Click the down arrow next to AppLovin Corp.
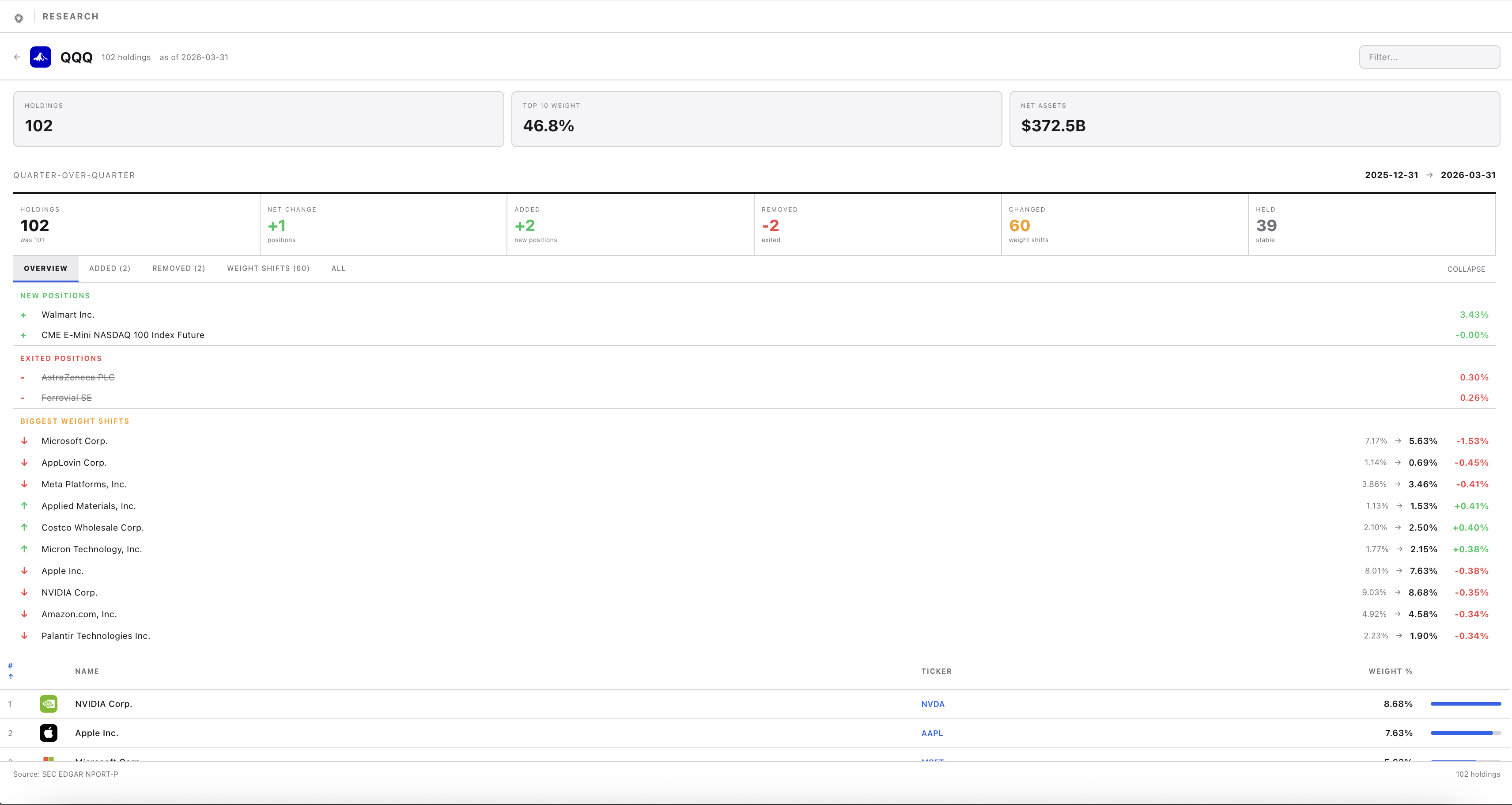The image size is (1512, 805). coord(24,463)
